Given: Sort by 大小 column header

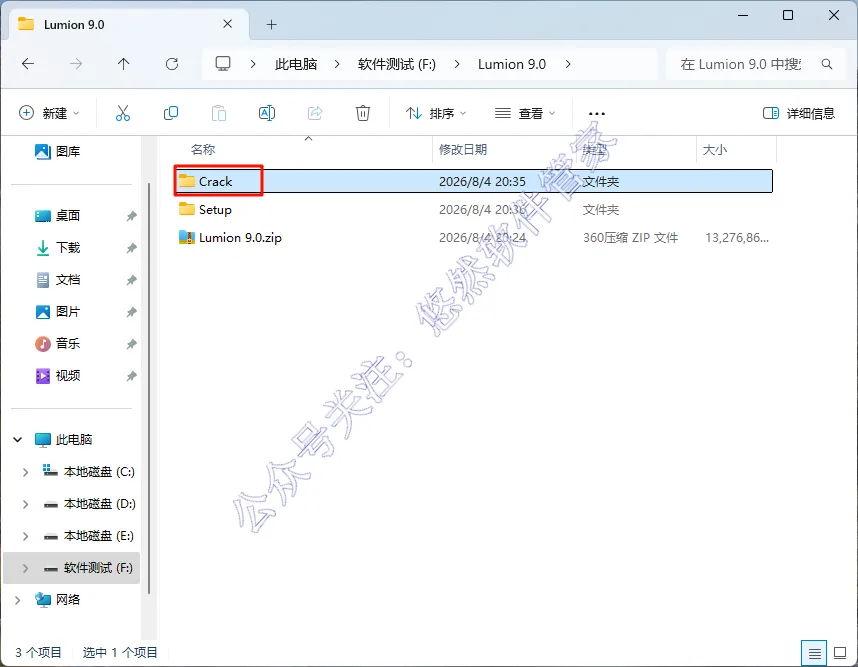Looking at the screenshot, I should tap(715, 149).
